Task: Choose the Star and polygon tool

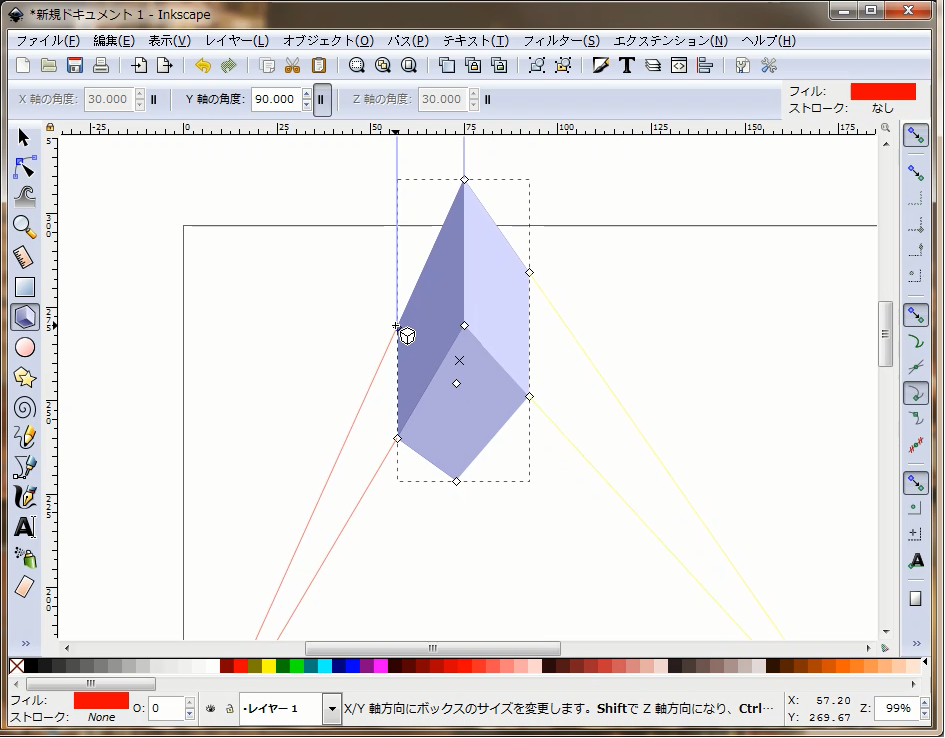Action: [x=25, y=377]
